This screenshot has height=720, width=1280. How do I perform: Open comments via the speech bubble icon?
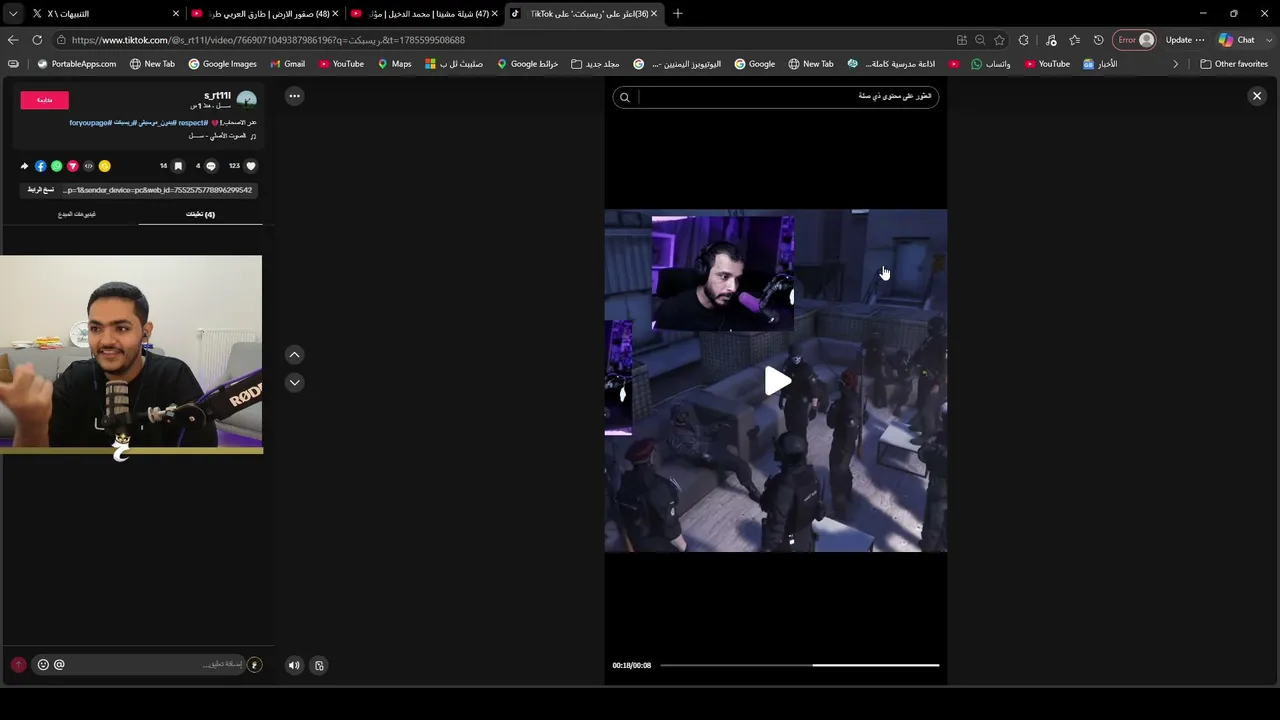211,166
